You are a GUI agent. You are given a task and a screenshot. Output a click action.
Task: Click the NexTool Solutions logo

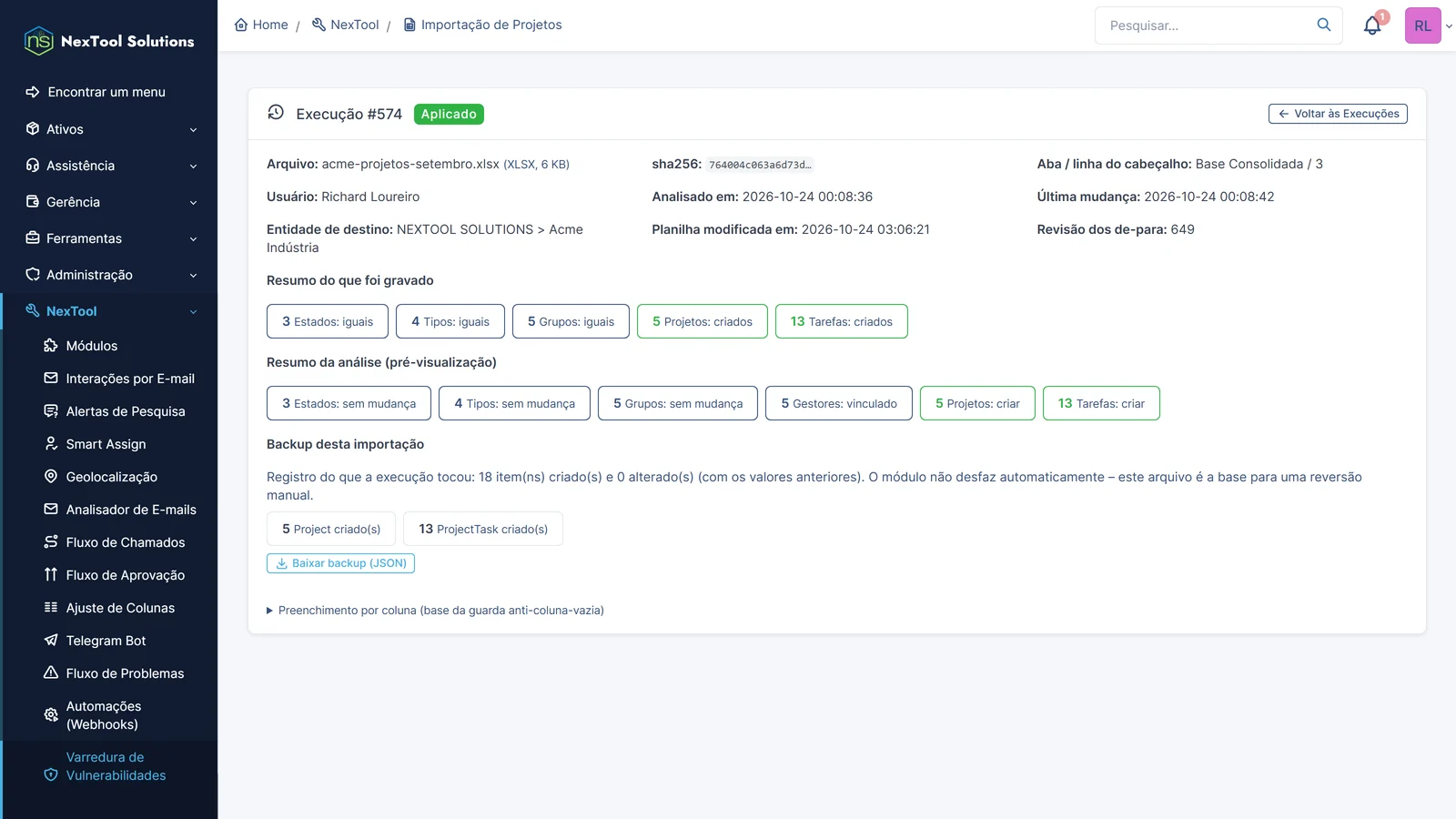click(109, 41)
